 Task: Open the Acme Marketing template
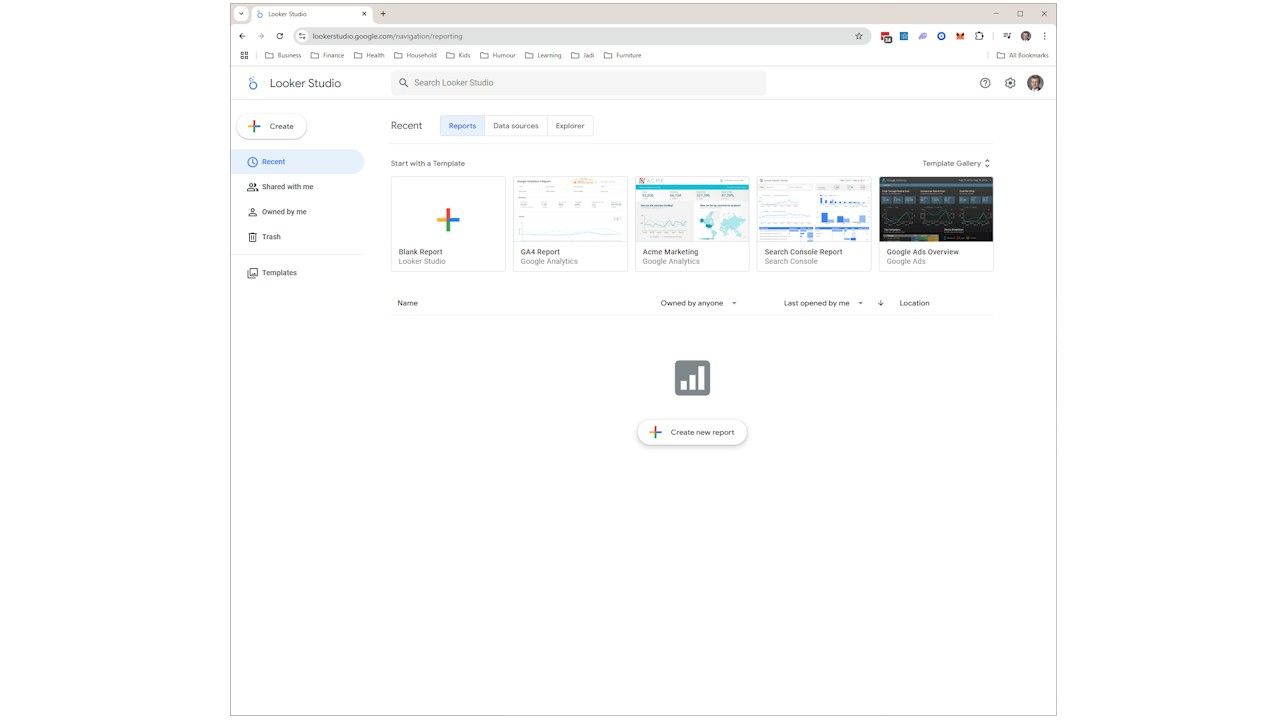pyautogui.click(x=692, y=224)
